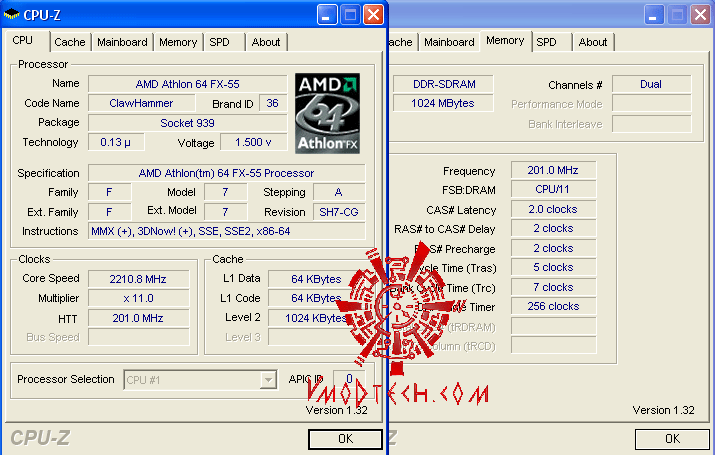Click the Instructions field MMX (+), 3DNow!
The width and height of the screenshot is (715, 455).
[x=227, y=231]
